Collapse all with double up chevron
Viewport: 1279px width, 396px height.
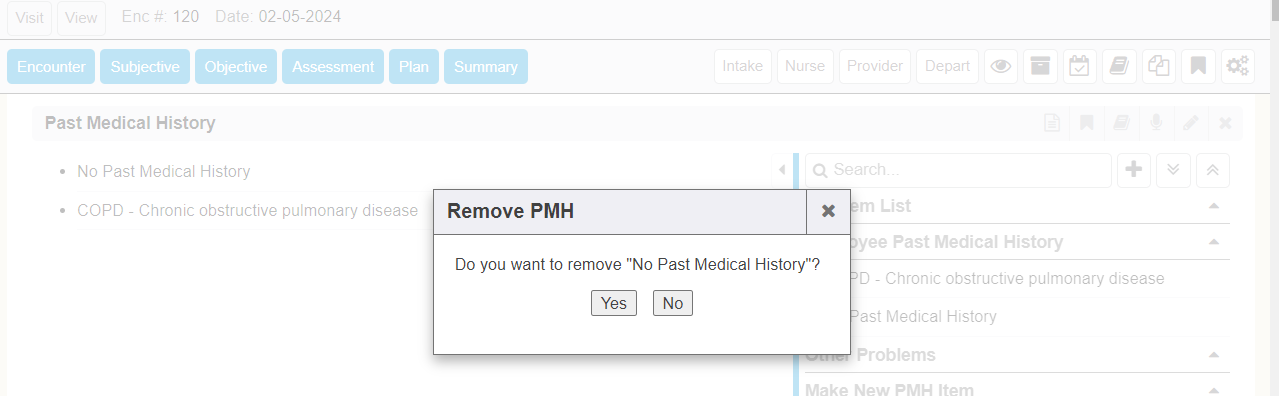(1213, 170)
